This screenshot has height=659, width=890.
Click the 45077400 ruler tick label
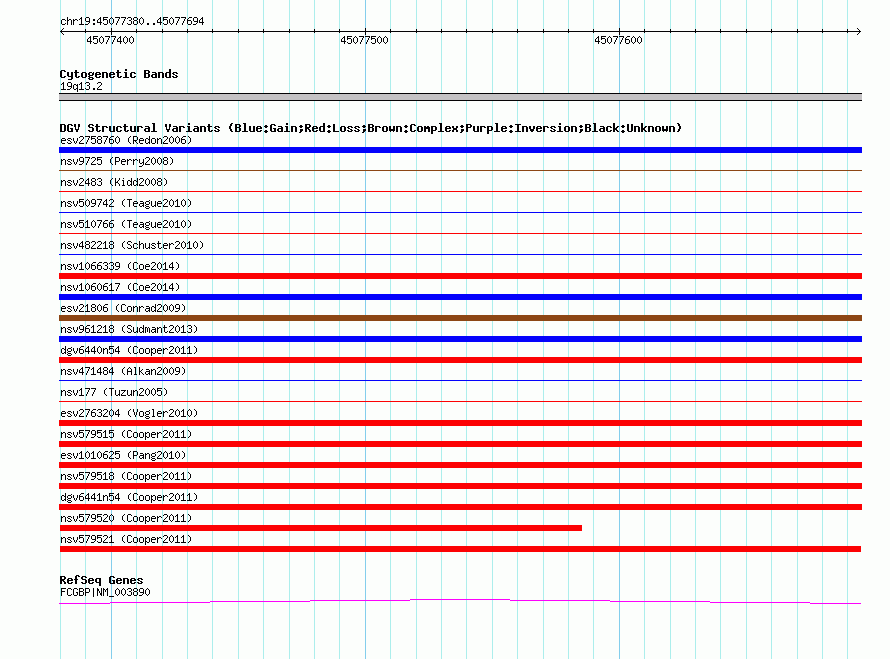pyautogui.click(x=111, y=40)
